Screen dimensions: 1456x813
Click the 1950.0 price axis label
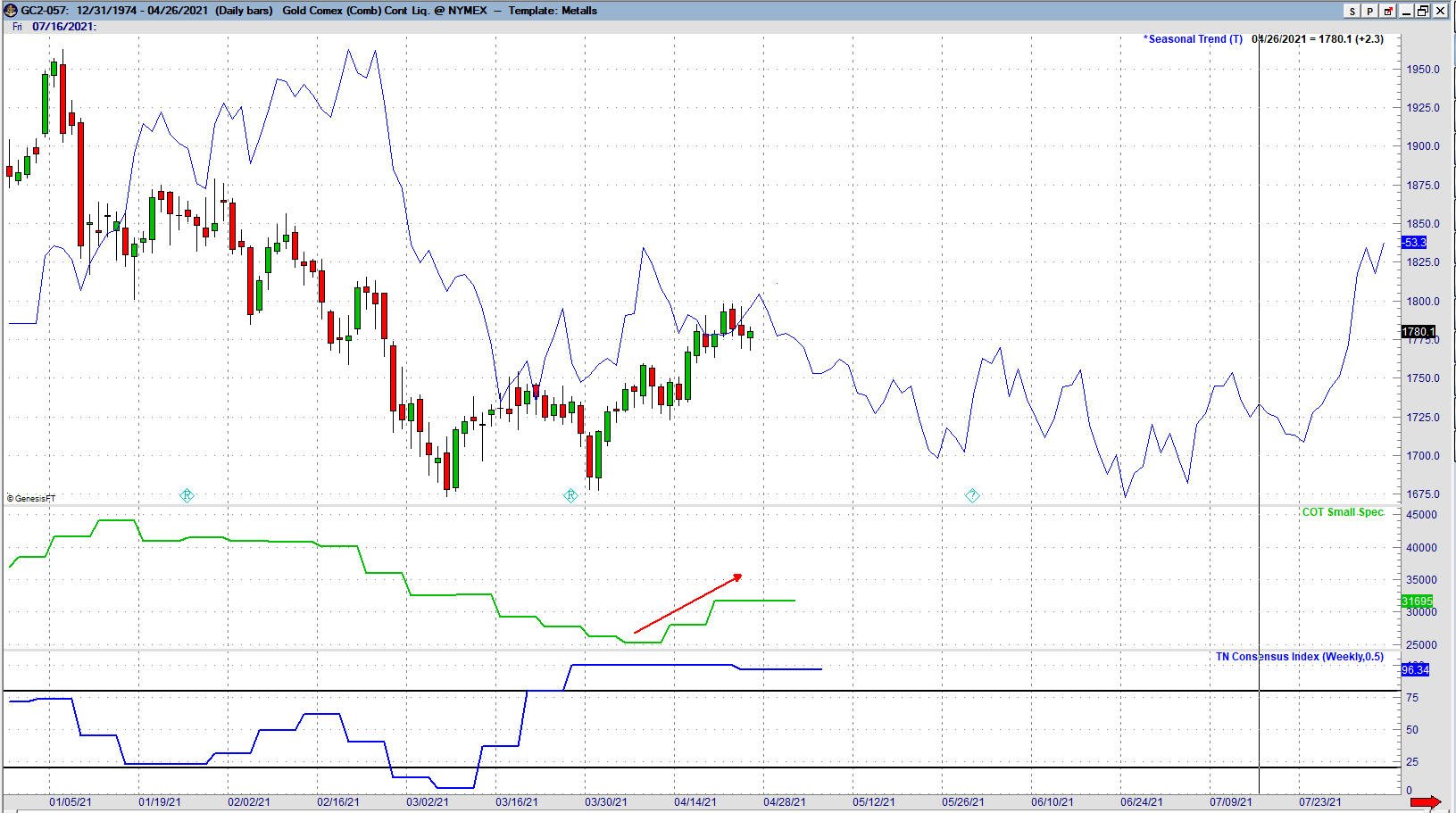(x=1423, y=70)
